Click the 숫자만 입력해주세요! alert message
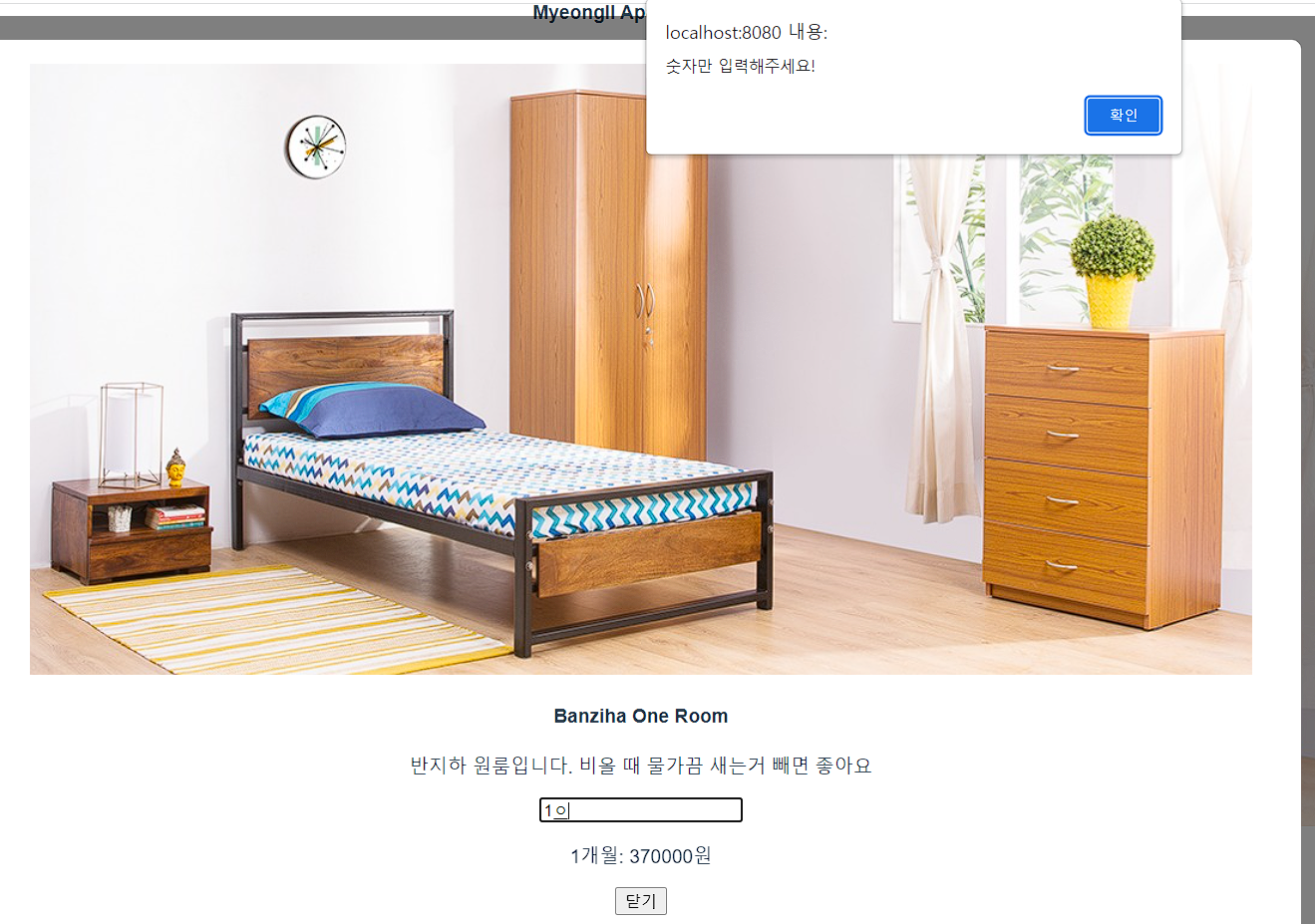1315x924 pixels. (x=741, y=67)
